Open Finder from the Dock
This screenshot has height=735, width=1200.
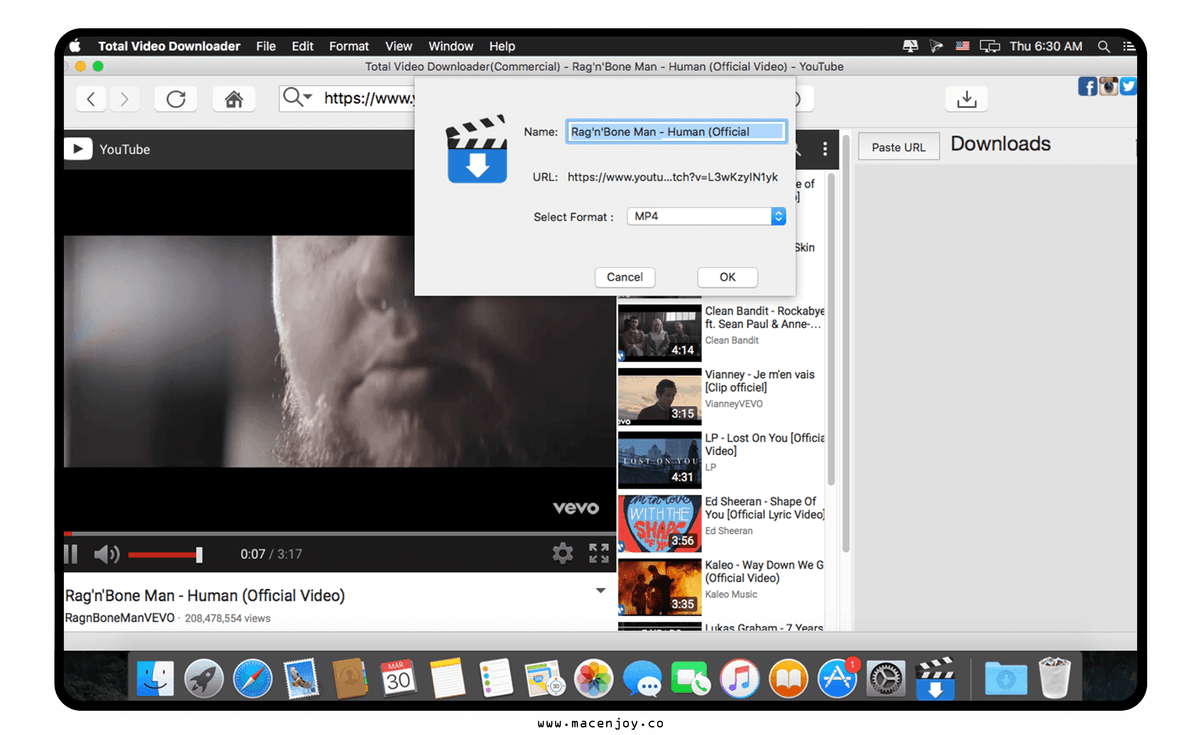(155, 678)
